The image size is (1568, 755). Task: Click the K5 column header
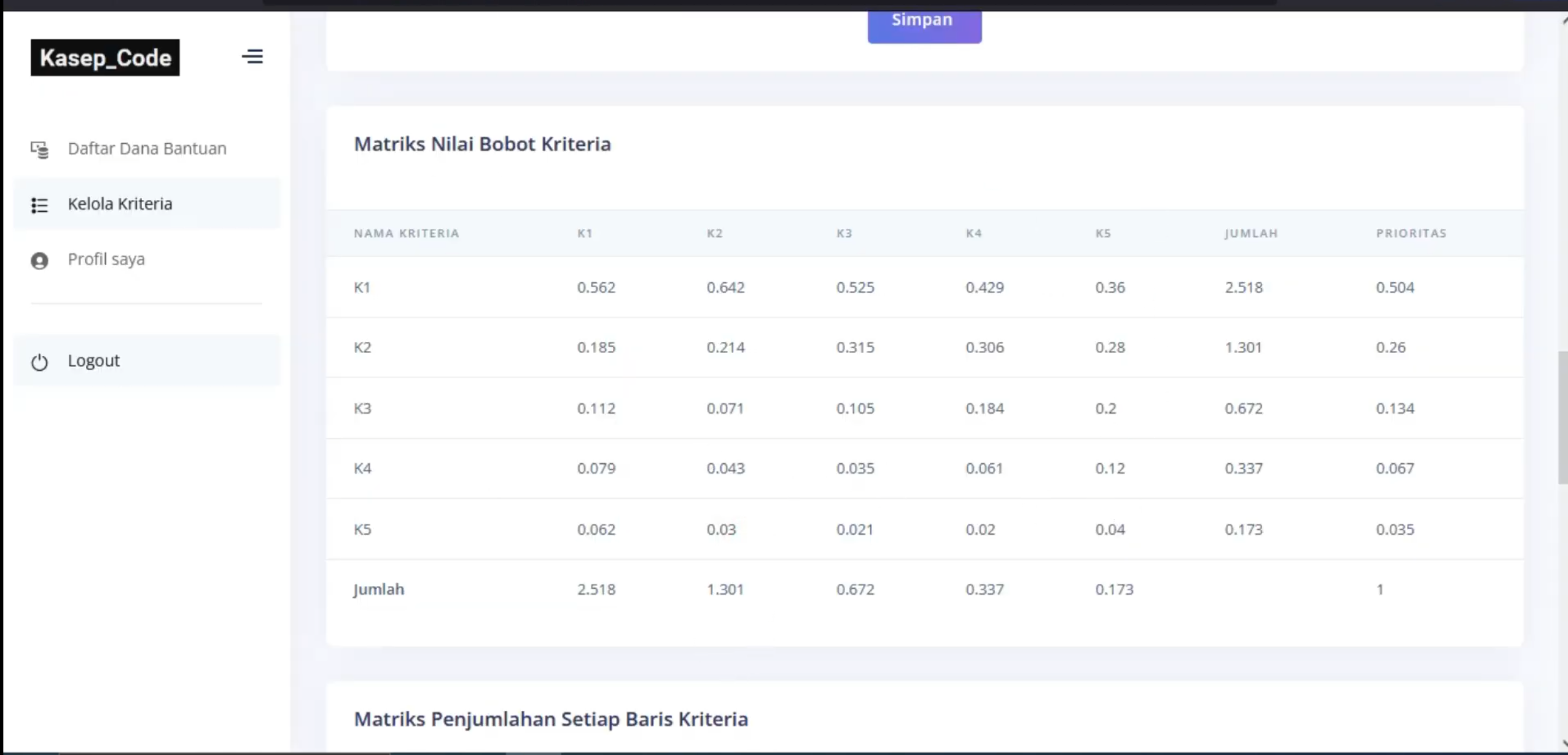1103,233
